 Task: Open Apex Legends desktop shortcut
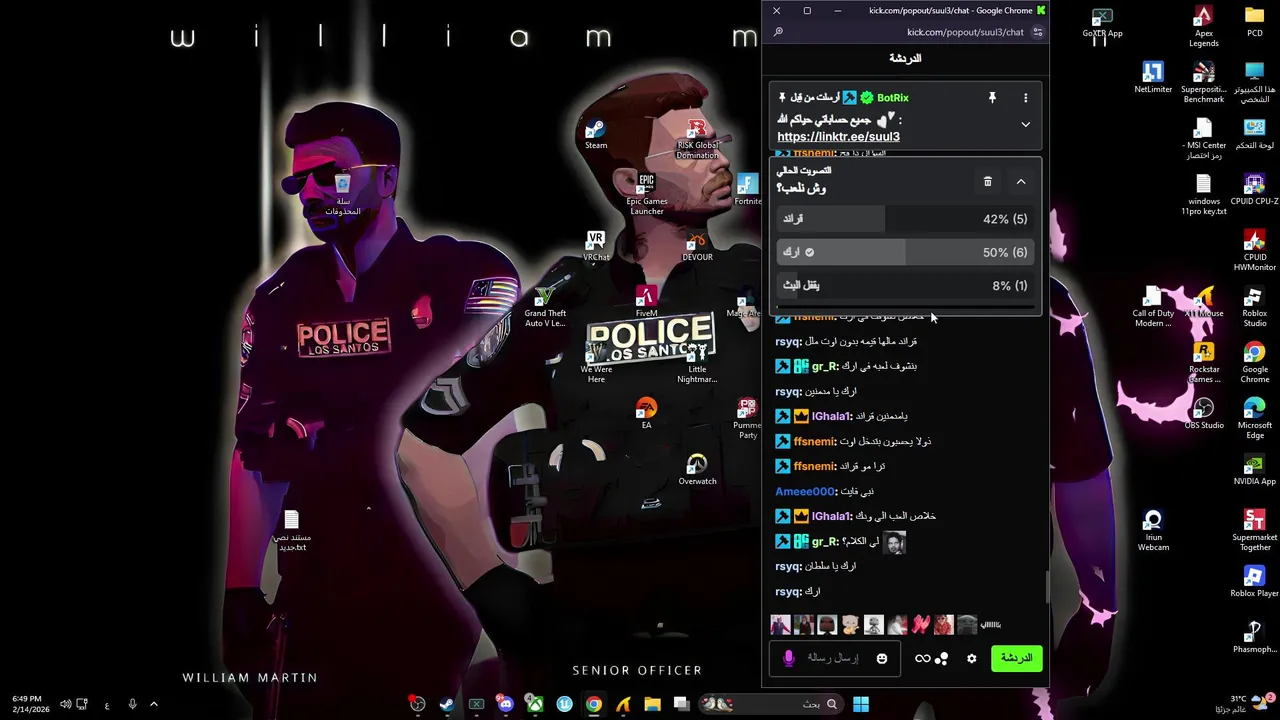(x=1203, y=27)
